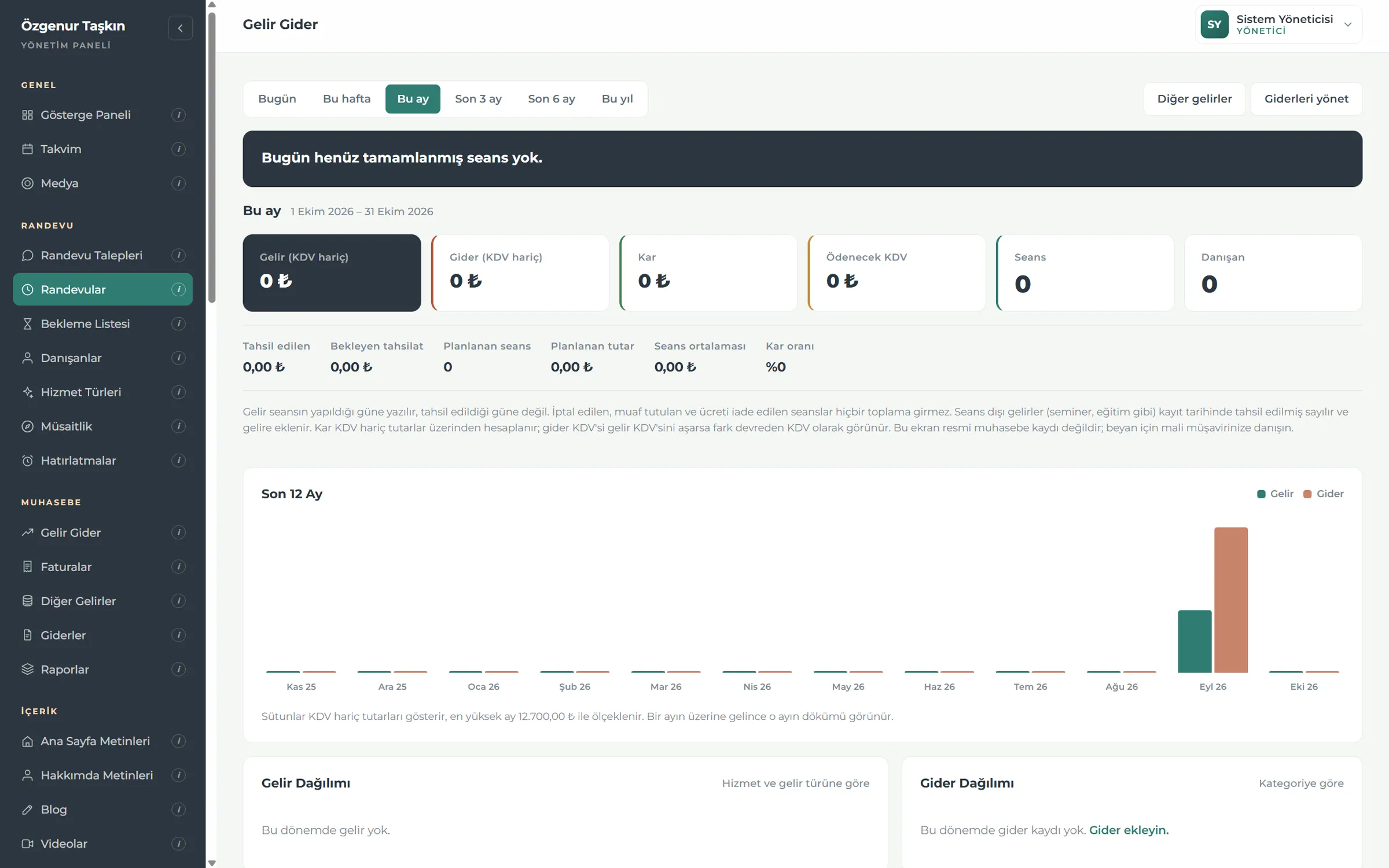This screenshot has height=868, width=1389.
Task: Open Hakkımda Metinleri menu item
Action: click(102, 775)
